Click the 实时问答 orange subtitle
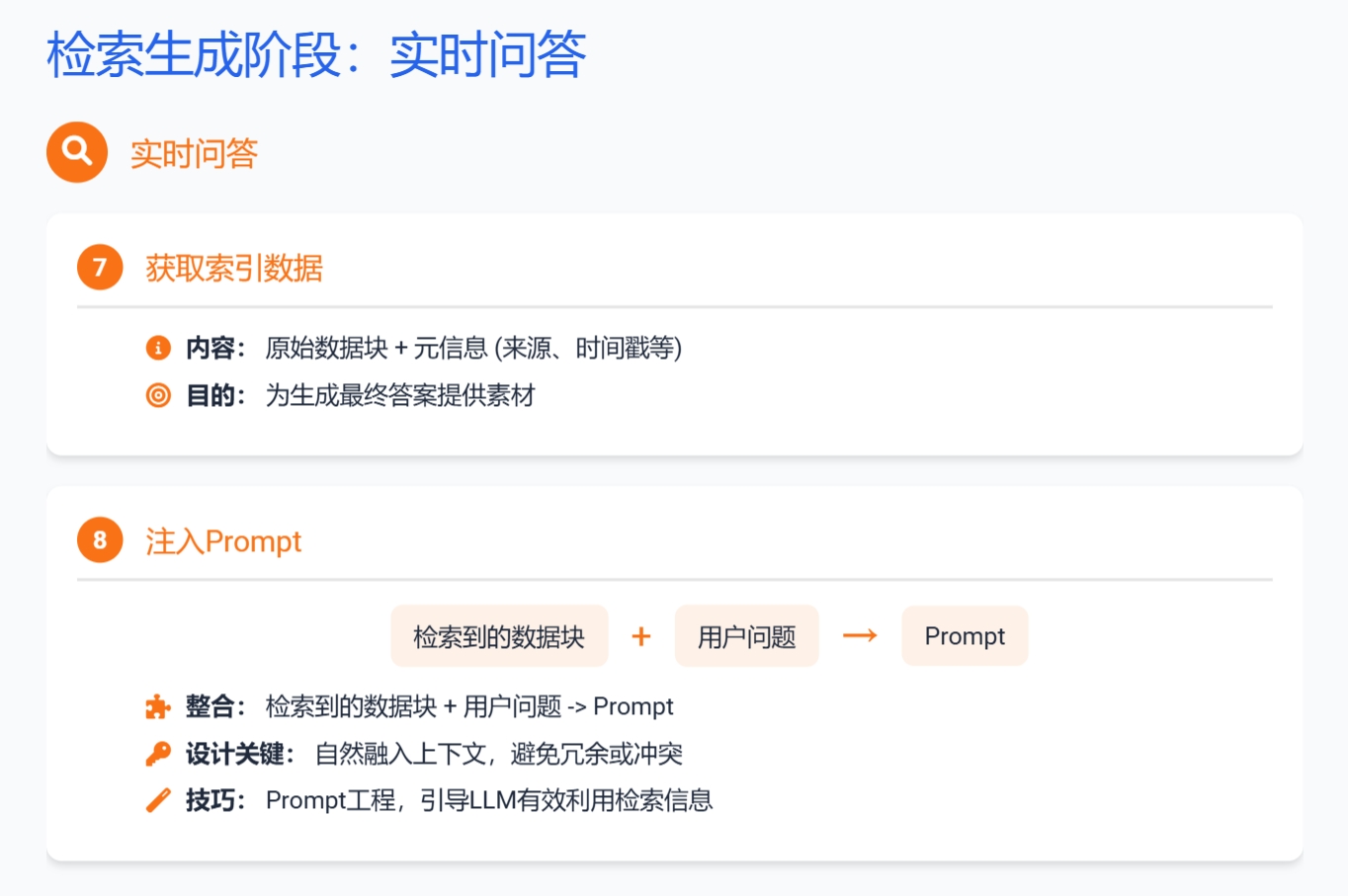 coord(194,153)
